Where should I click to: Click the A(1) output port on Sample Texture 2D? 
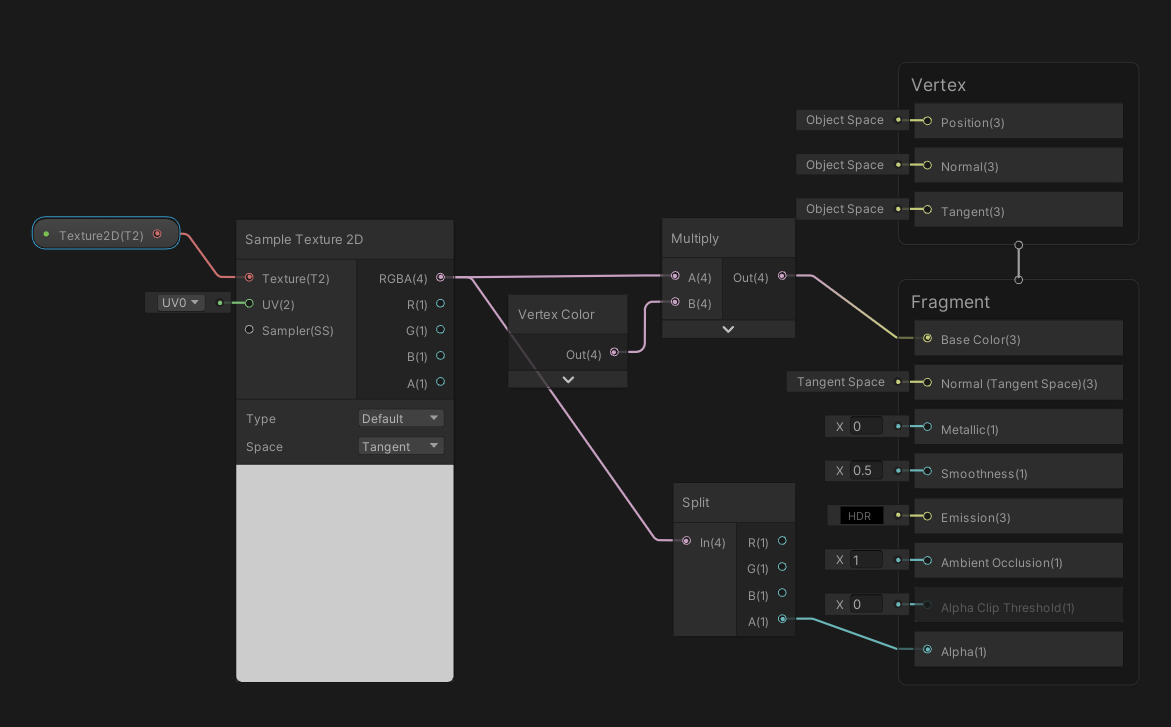441,382
